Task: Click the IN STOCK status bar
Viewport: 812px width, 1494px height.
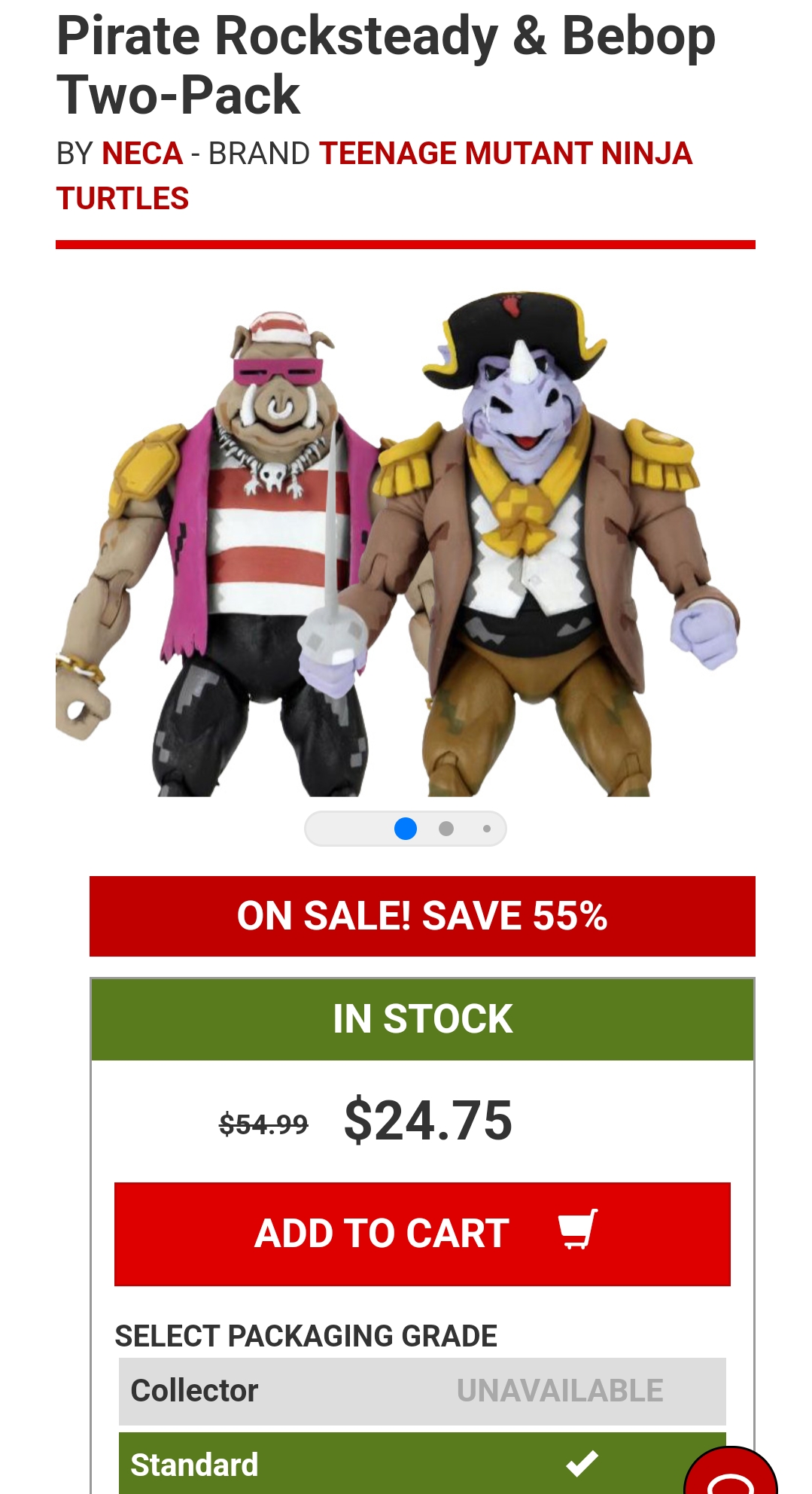Action: 422,1019
